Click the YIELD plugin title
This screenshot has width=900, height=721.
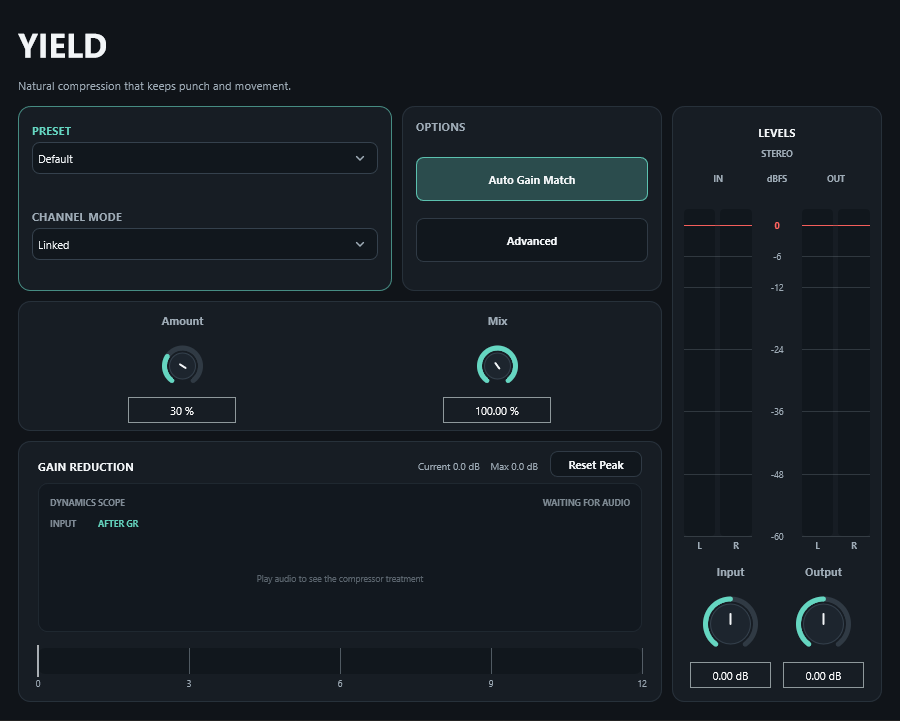pyautogui.click(x=62, y=46)
